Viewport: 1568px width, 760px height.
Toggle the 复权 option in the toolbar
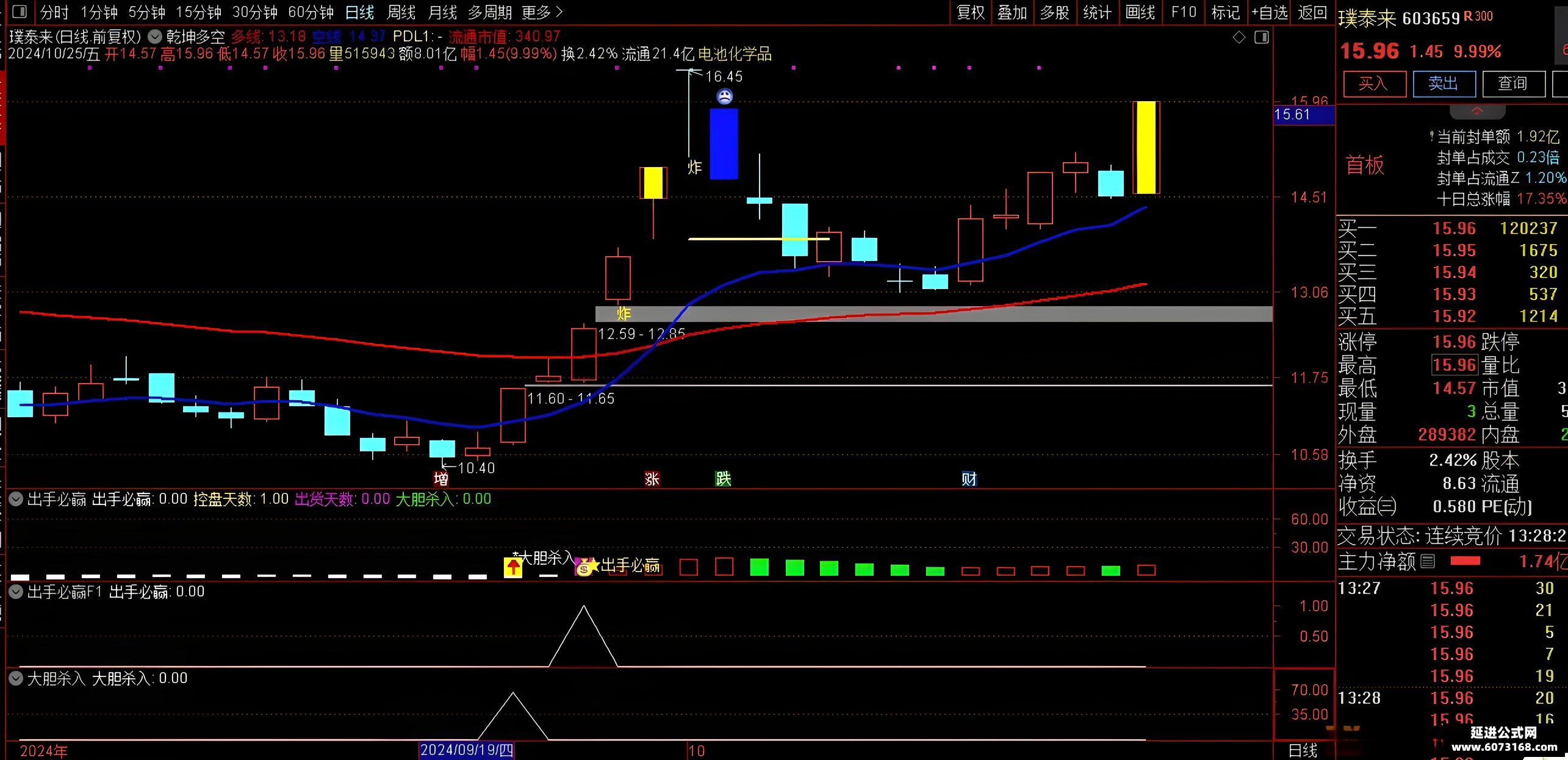(x=971, y=12)
